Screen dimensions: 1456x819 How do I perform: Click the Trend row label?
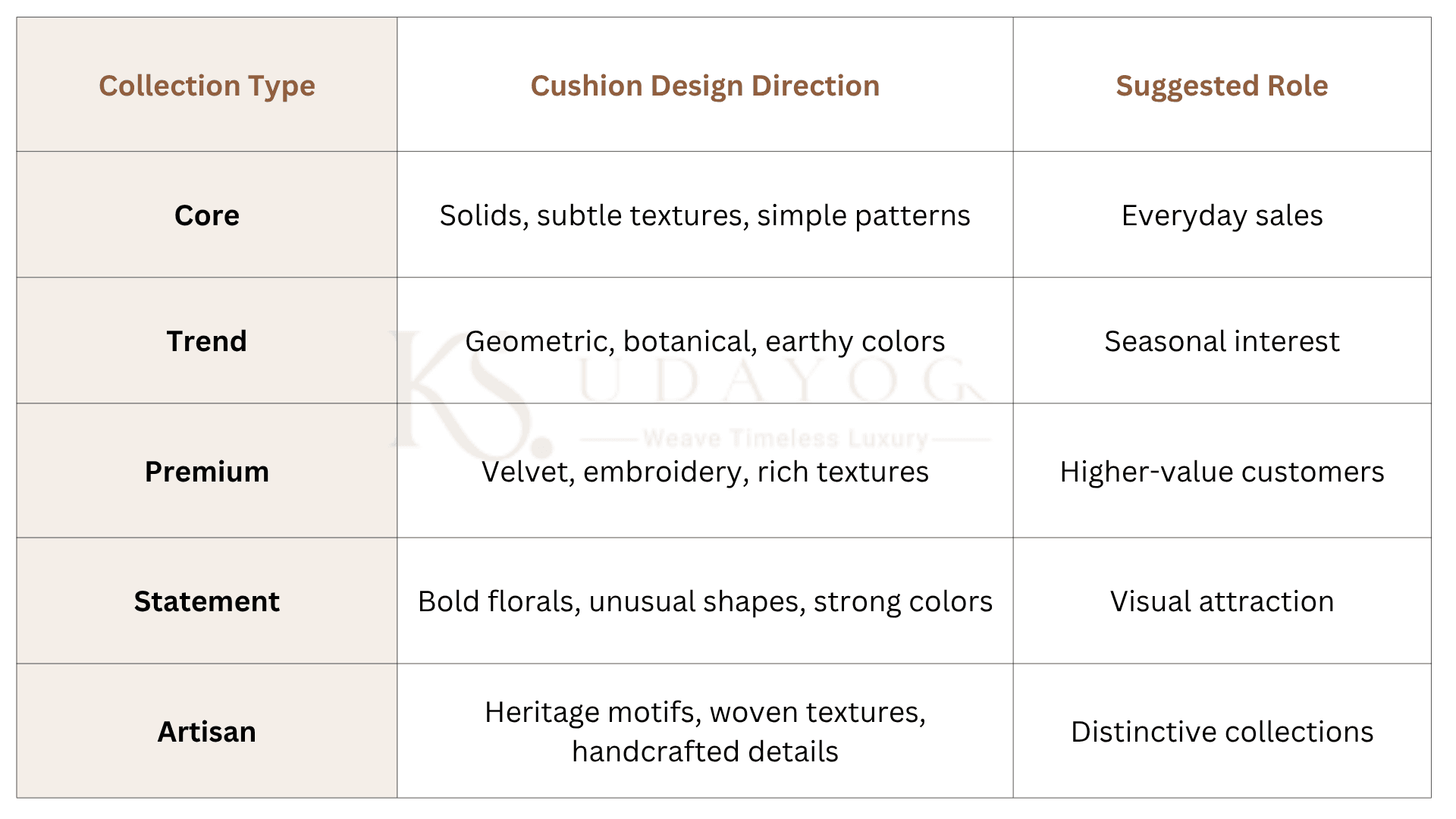tap(207, 341)
